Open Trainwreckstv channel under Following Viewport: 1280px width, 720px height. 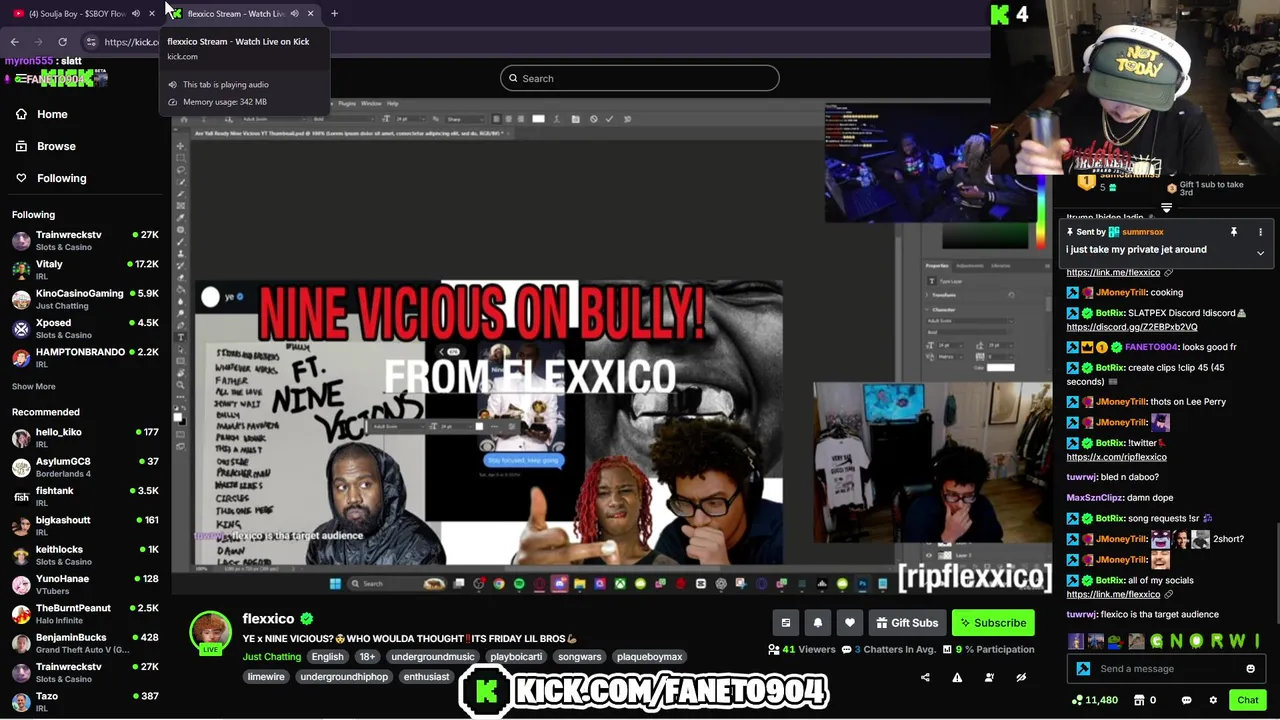tap(85, 240)
